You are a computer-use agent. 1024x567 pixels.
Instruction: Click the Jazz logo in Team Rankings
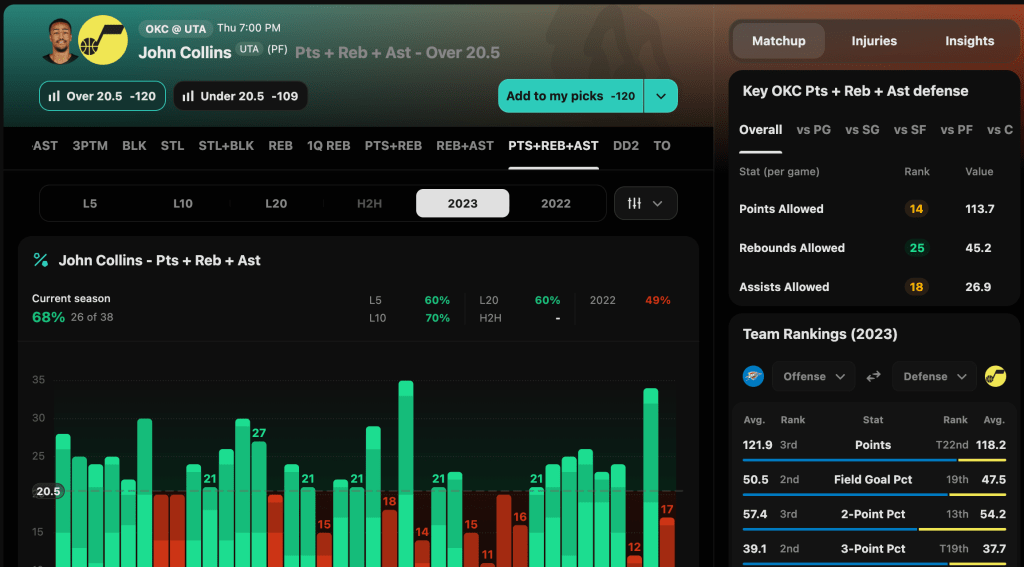(994, 377)
